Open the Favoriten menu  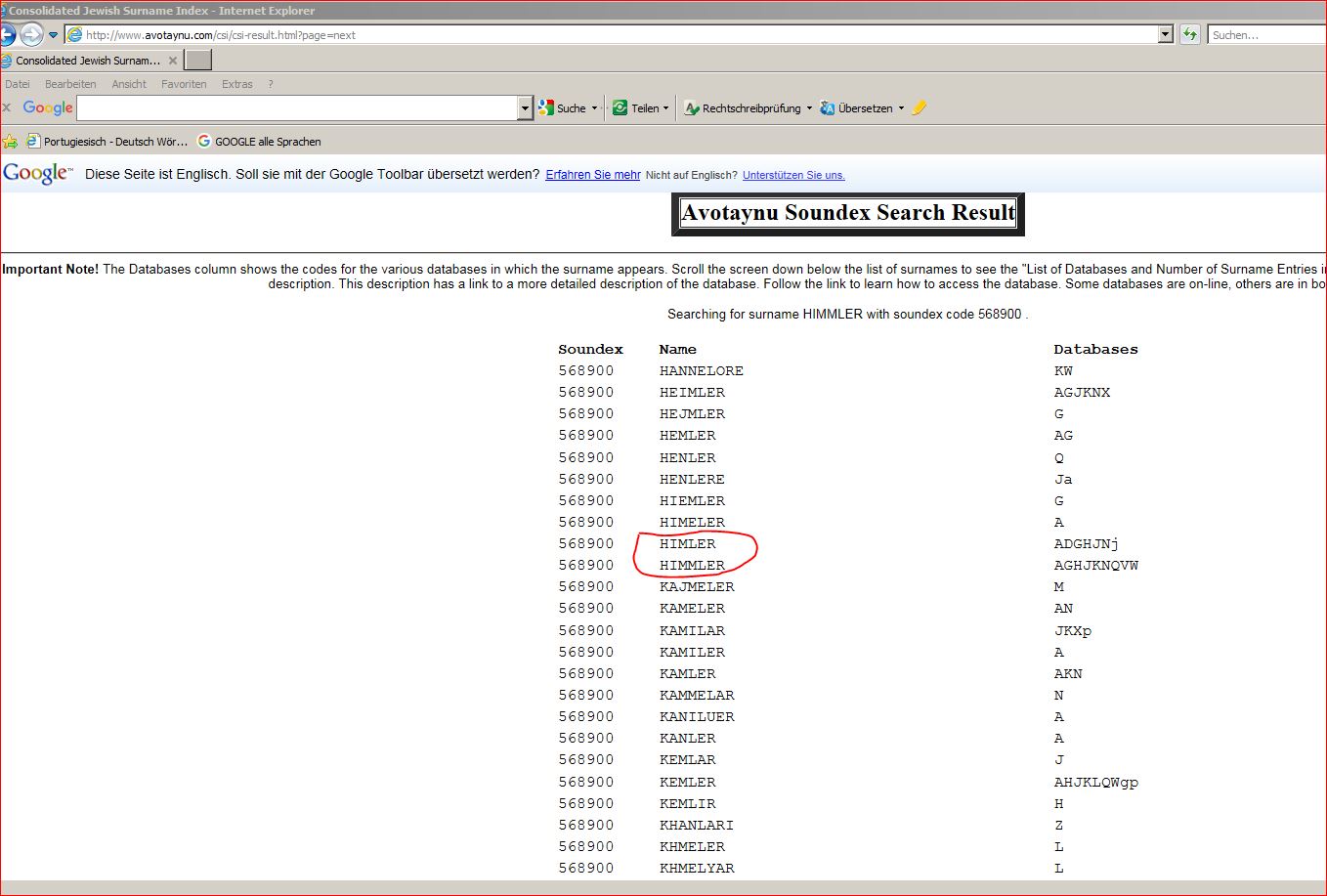[184, 84]
